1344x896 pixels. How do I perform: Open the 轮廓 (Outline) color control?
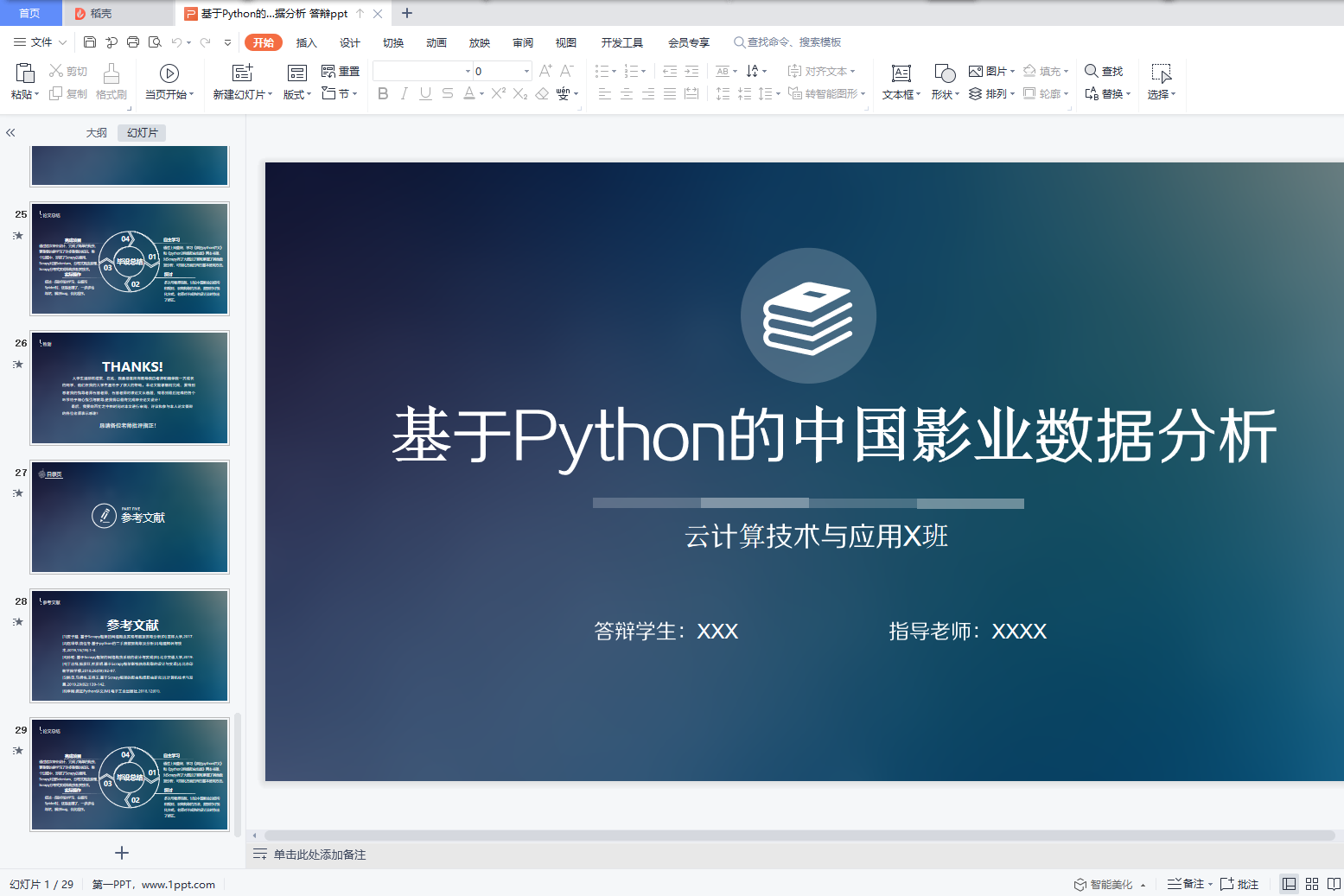click(1046, 93)
